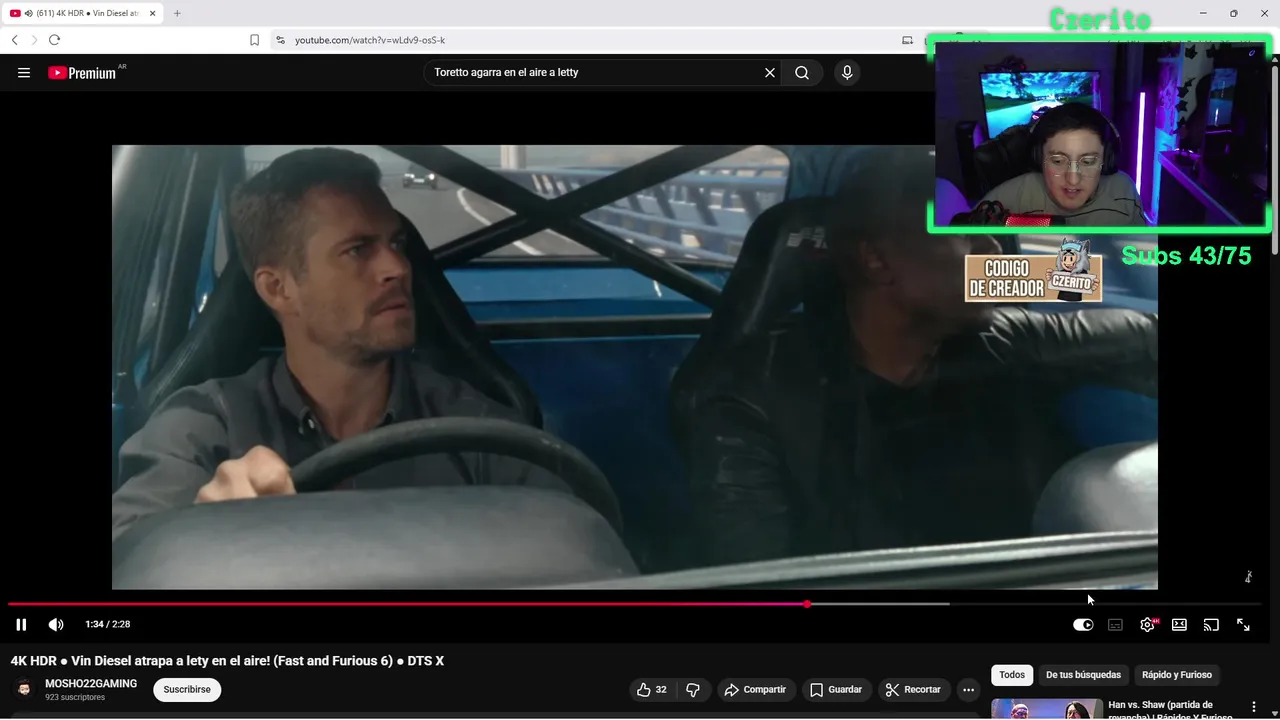This screenshot has height=720, width=1280.
Task: Reload the current page
Action: [x=54, y=40]
